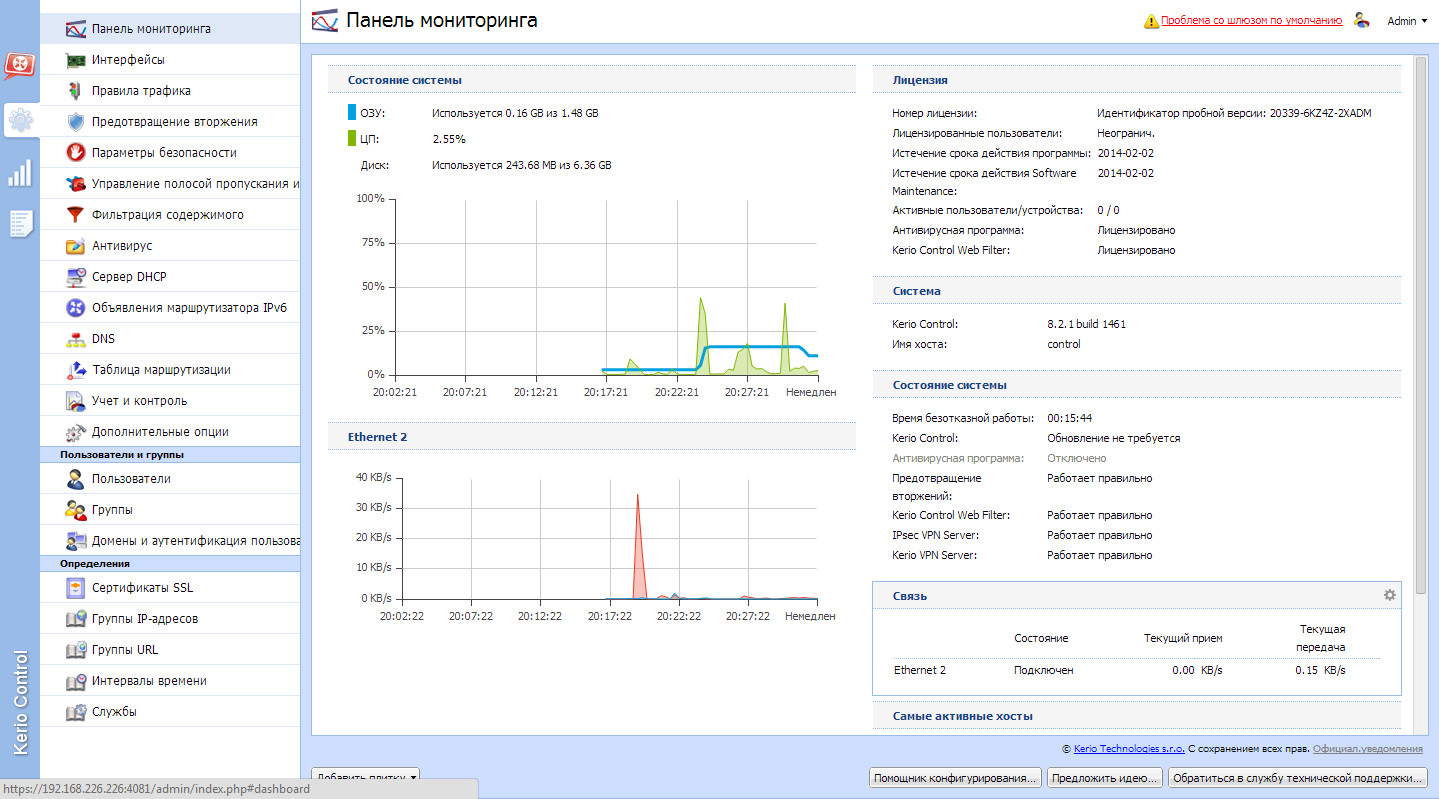The image size is (1439, 799).
Task: Open the Admin dropdown menu
Action: [x=1407, y=21]
